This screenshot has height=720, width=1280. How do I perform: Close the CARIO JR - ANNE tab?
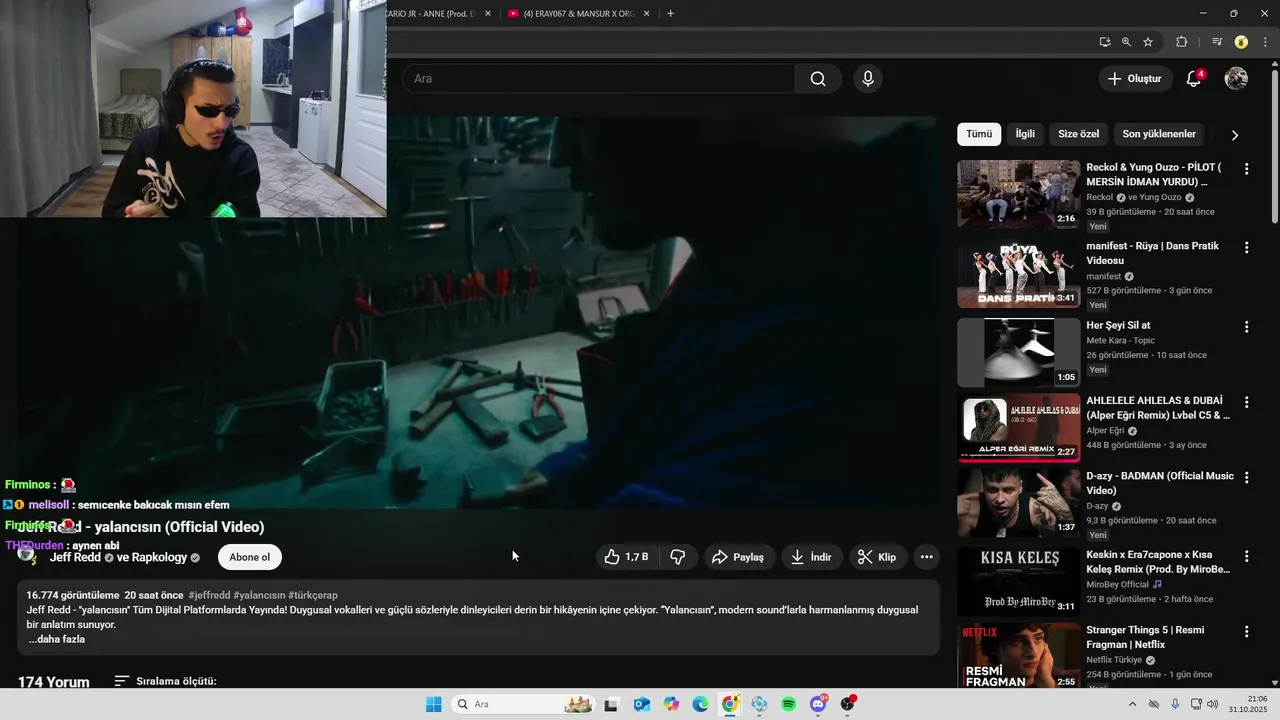(x=488, y=14)
